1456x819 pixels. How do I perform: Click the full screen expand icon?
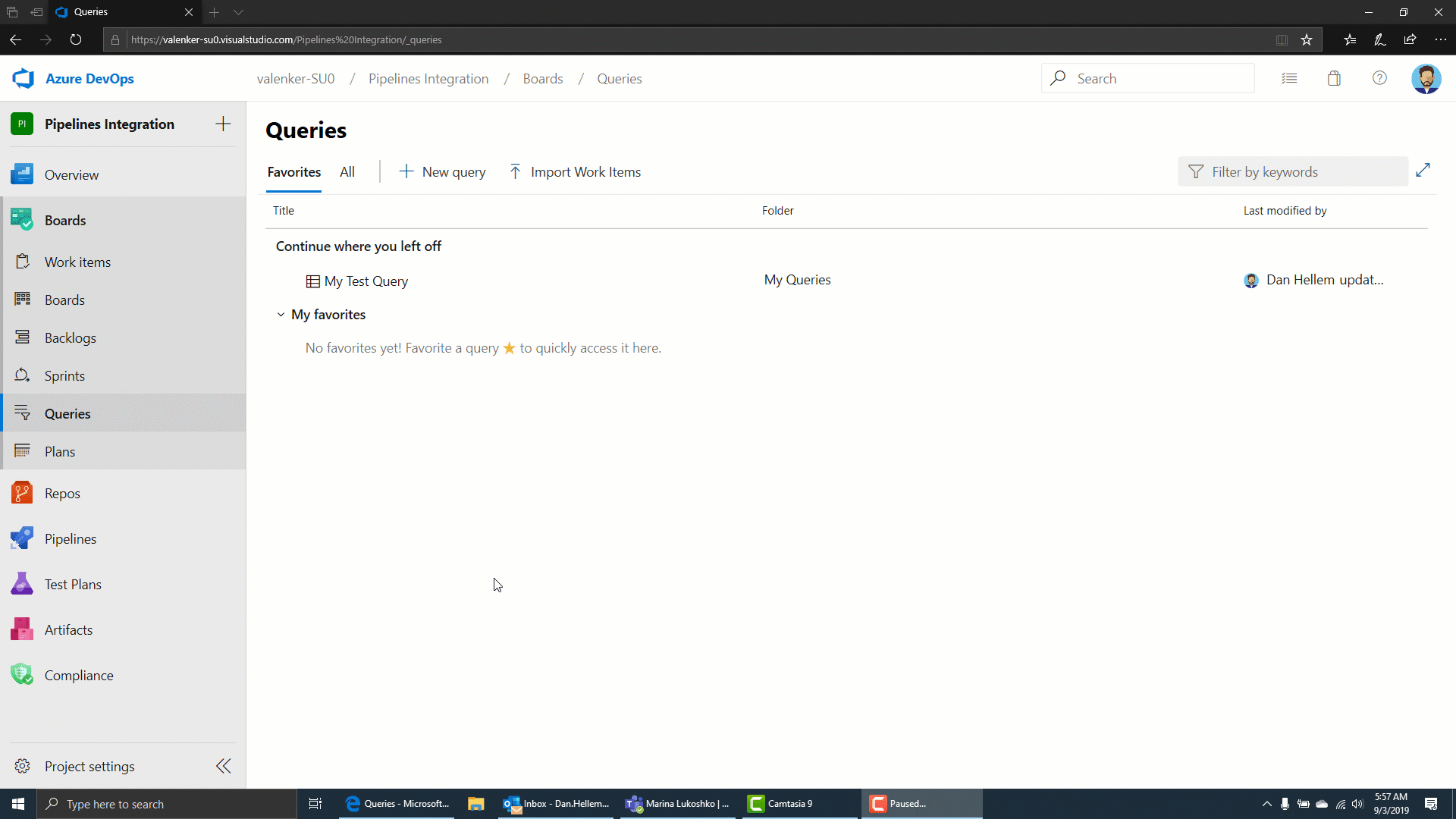pos(1423,170)
